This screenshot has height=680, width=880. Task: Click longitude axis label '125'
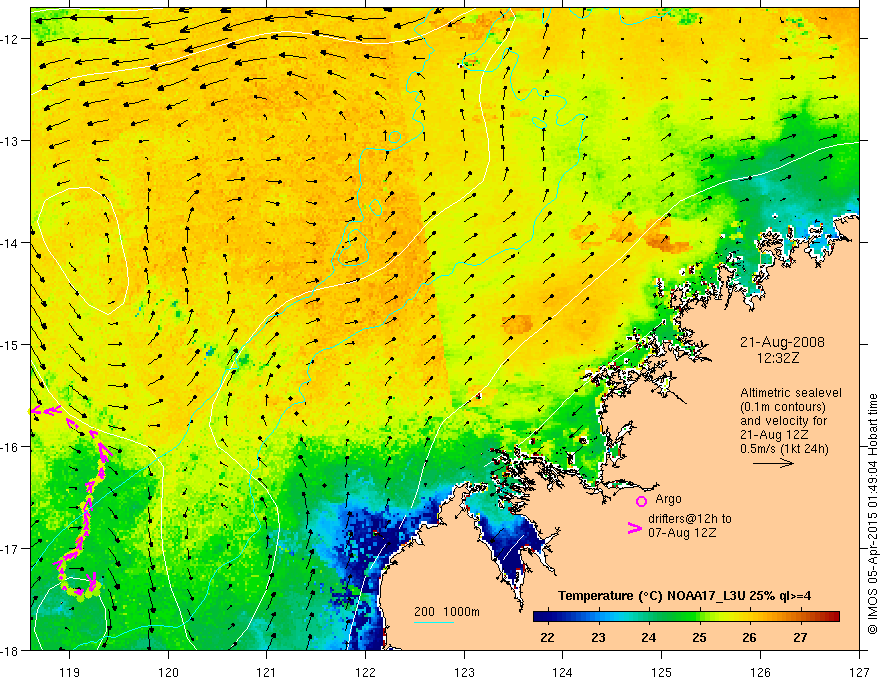(662, 672)
